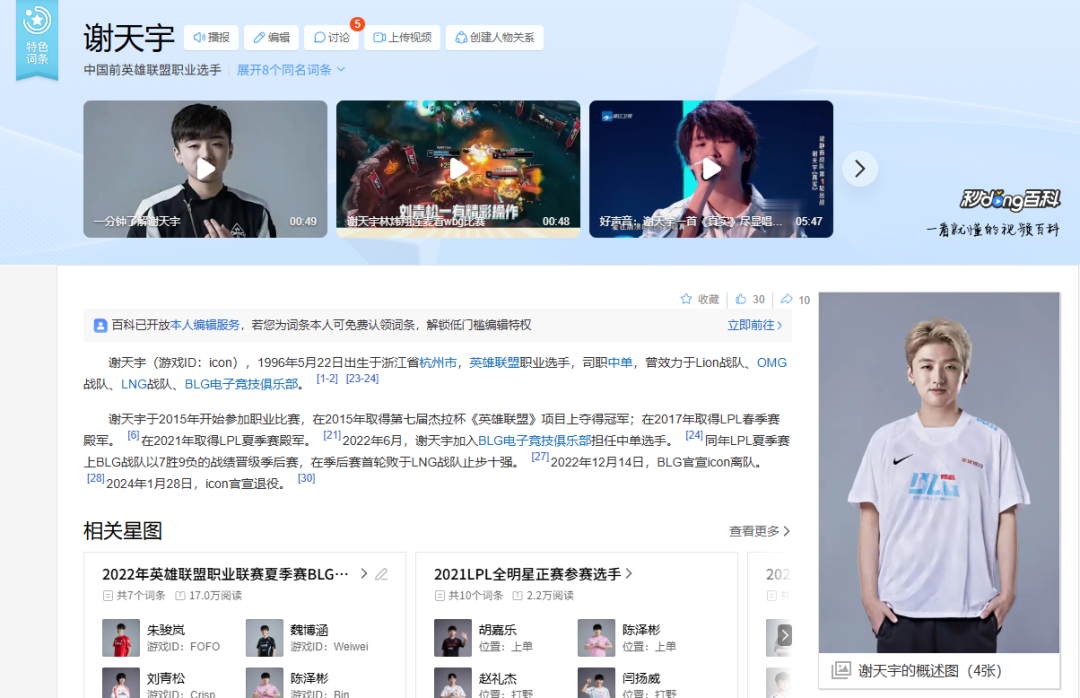Click the share arrow icon
Viewport: 1080px width, 698px height.
[x=787, y=299]
